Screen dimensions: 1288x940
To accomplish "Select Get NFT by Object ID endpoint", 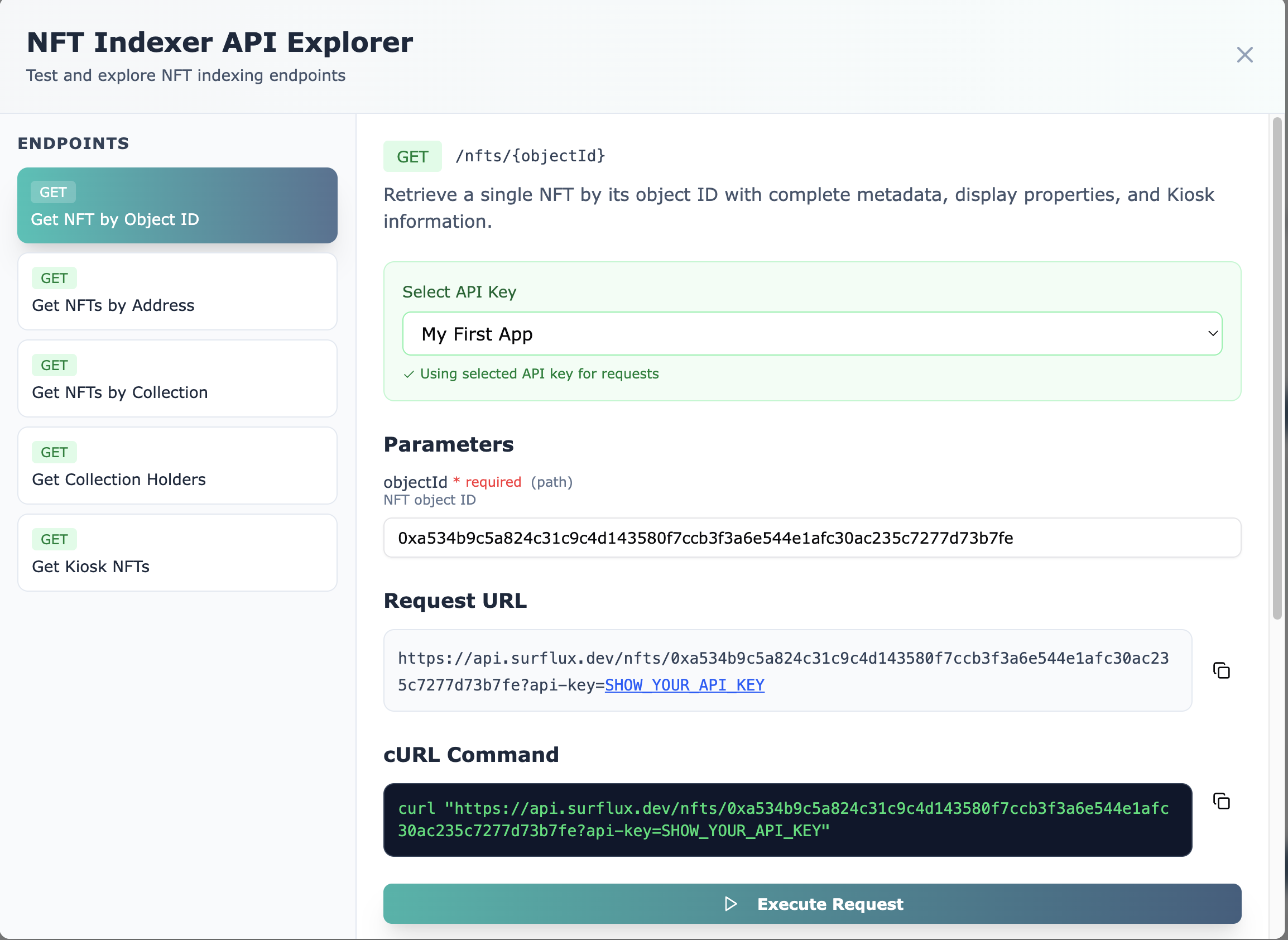I will (x=177, y=205).
